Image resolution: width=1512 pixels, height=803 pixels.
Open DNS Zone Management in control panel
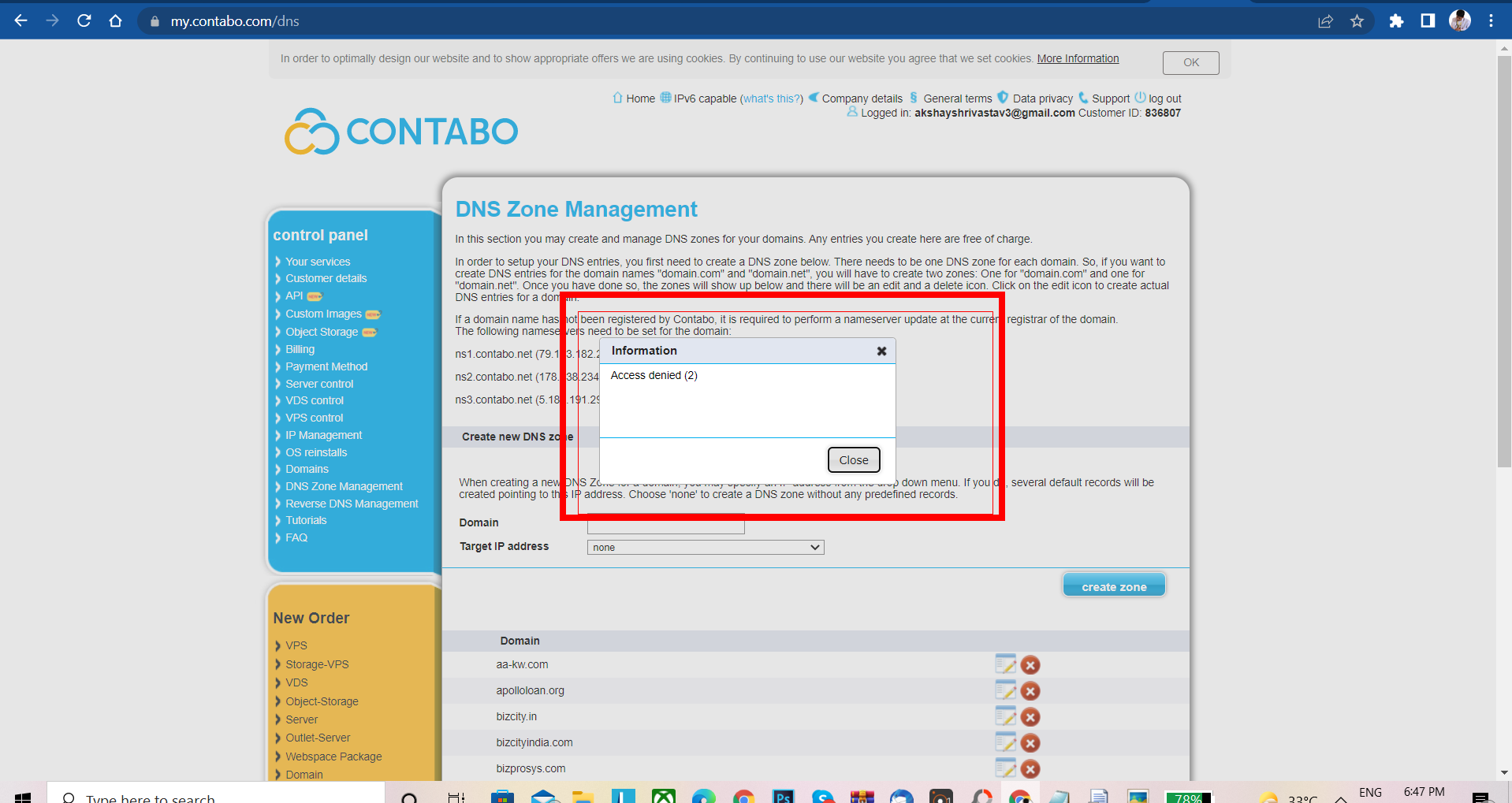coord(344,486)
